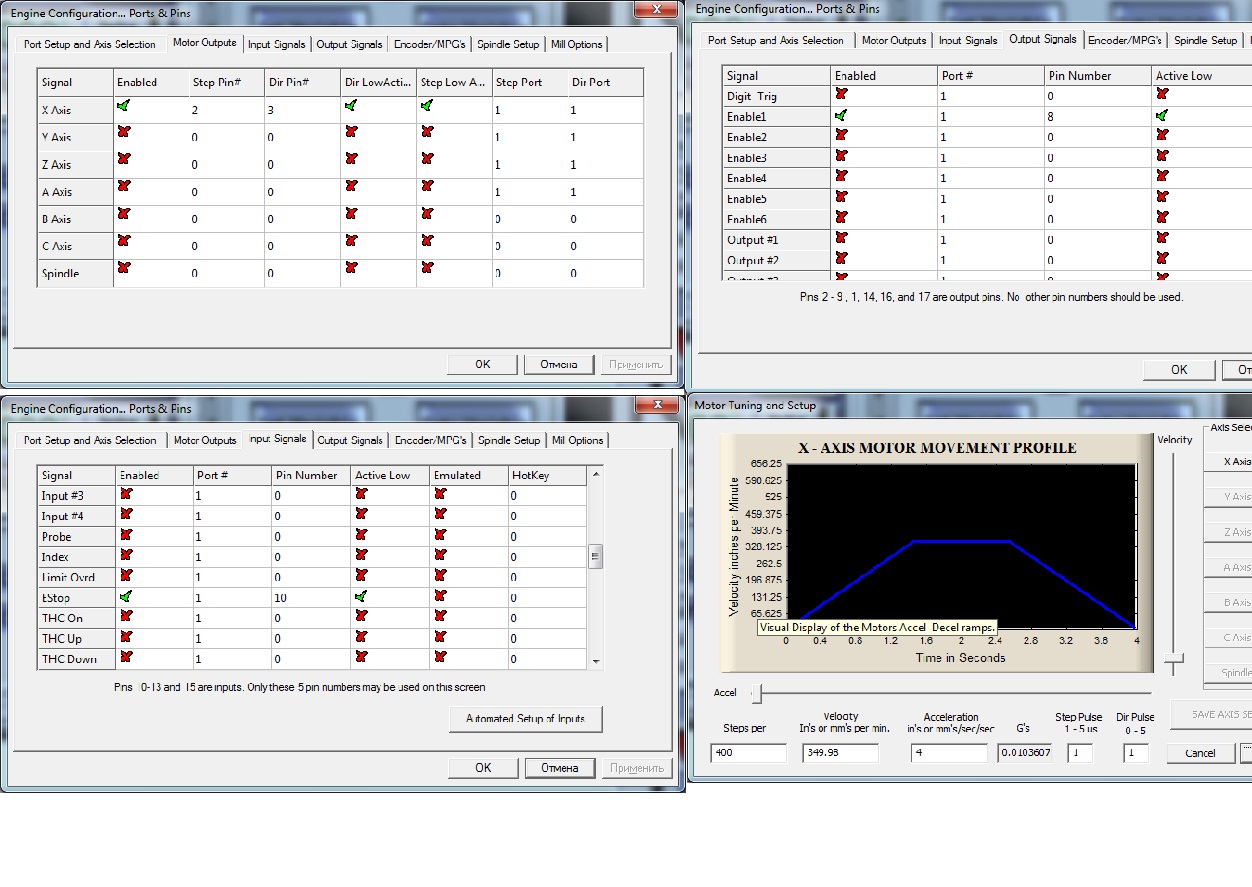
Task: Toggle EStop Active Low green checkmark
Action: pos(361,595)
